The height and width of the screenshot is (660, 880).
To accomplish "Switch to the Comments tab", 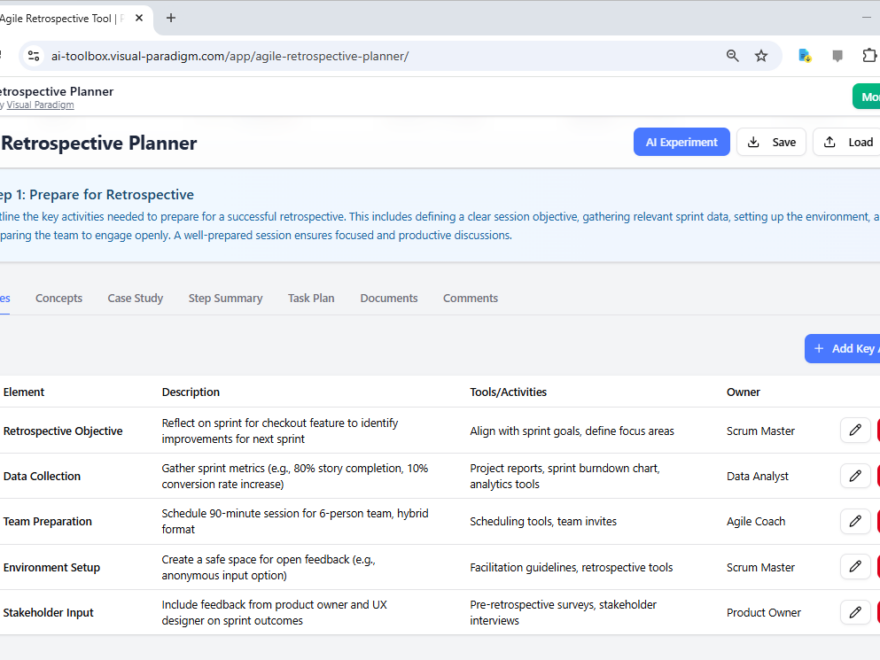I will [469, 297].
